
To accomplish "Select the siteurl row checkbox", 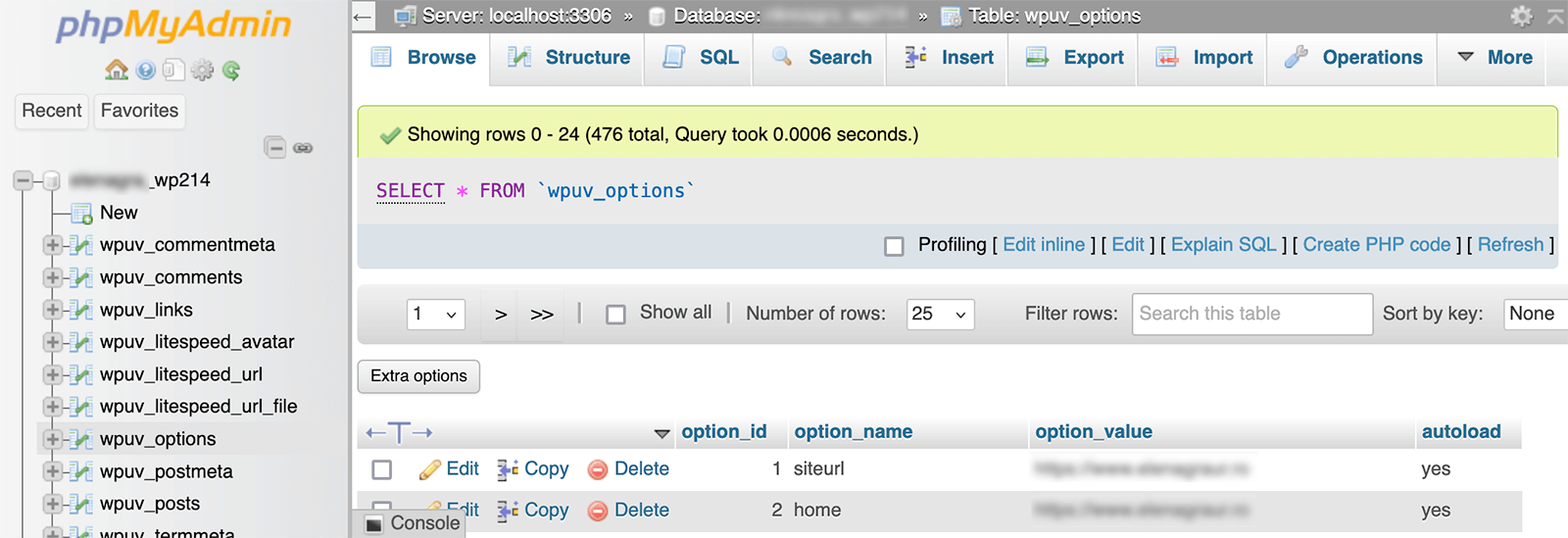I will (x=382, y=470).
